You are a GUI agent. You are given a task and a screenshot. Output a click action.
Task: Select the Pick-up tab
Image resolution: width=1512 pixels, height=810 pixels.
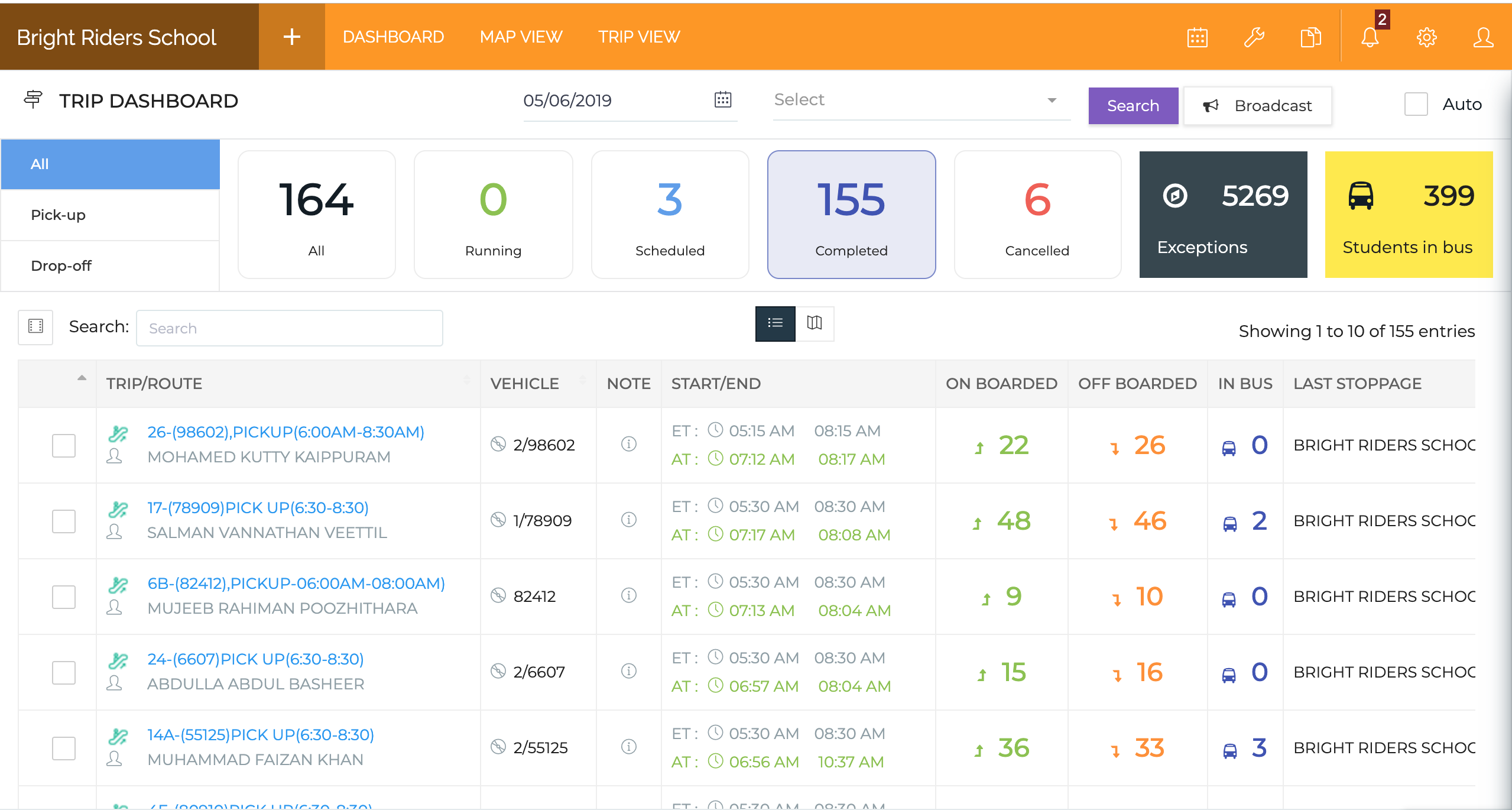pos(111,215)
